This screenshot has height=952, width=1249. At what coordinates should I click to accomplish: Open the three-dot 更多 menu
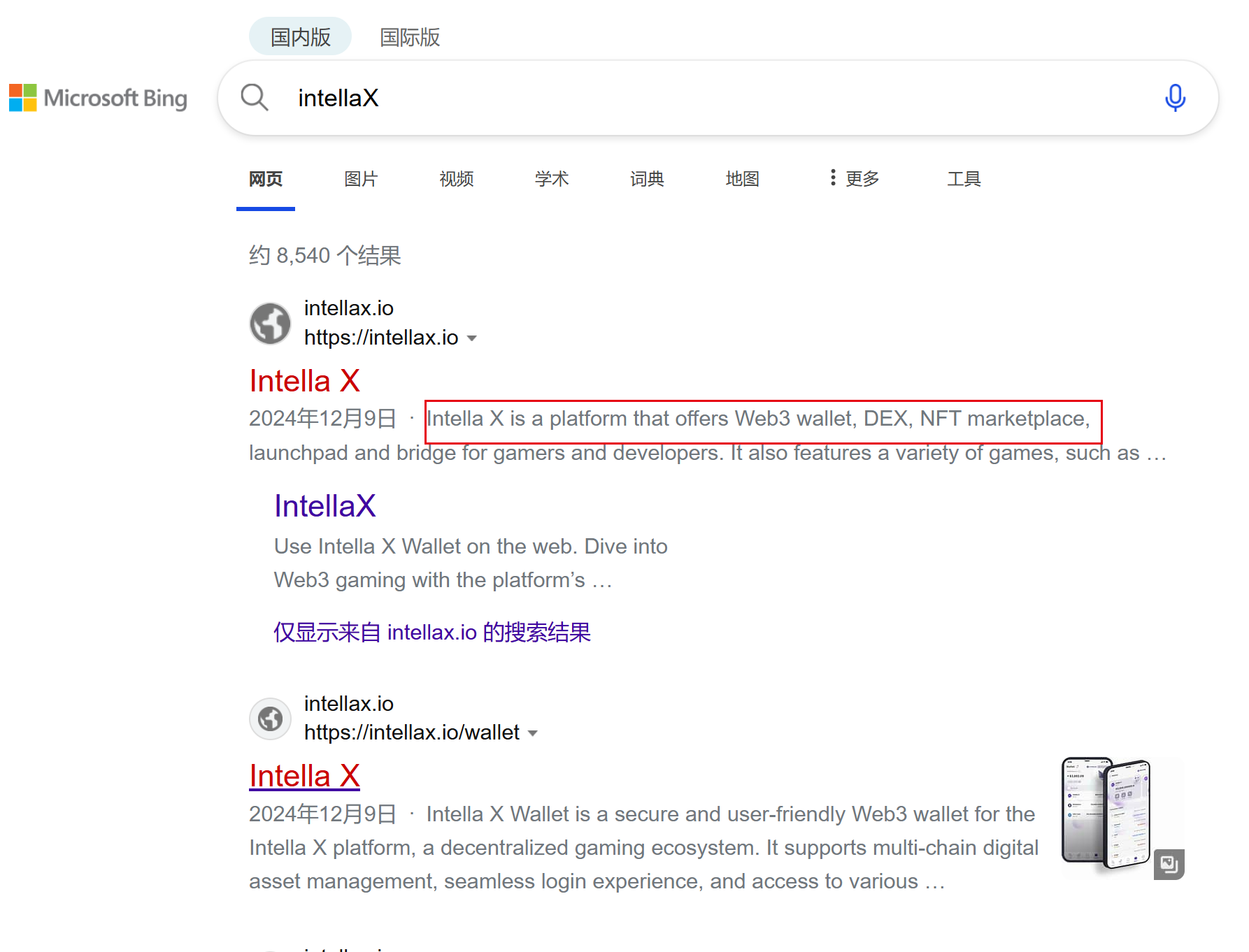pos(854,179)
